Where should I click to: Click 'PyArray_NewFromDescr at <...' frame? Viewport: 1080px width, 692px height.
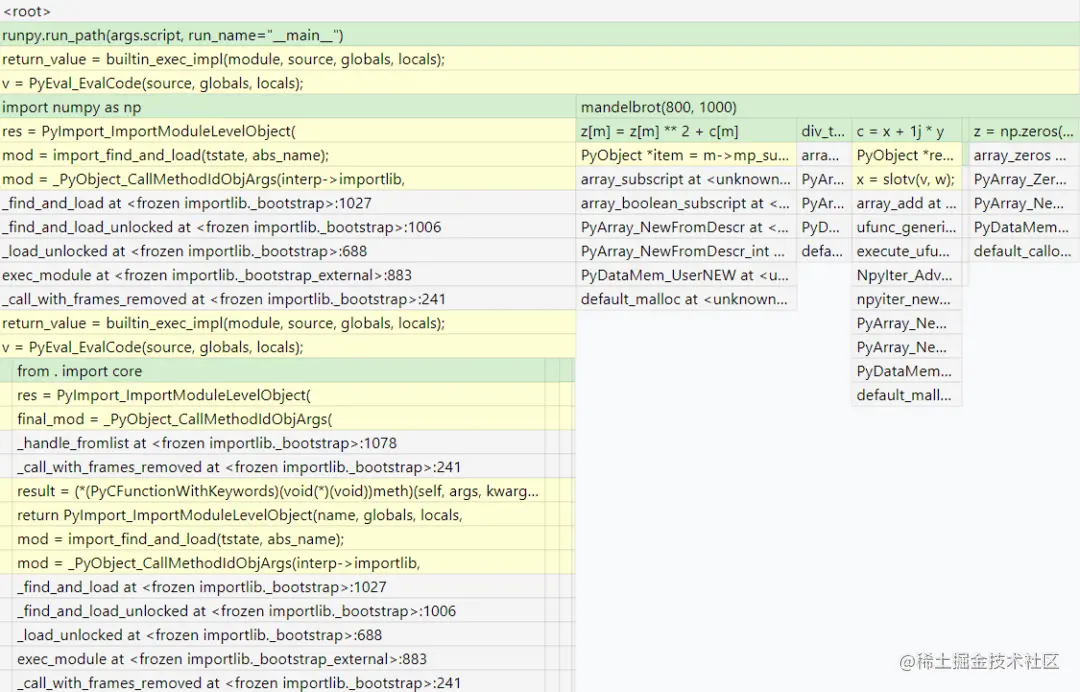686,227
